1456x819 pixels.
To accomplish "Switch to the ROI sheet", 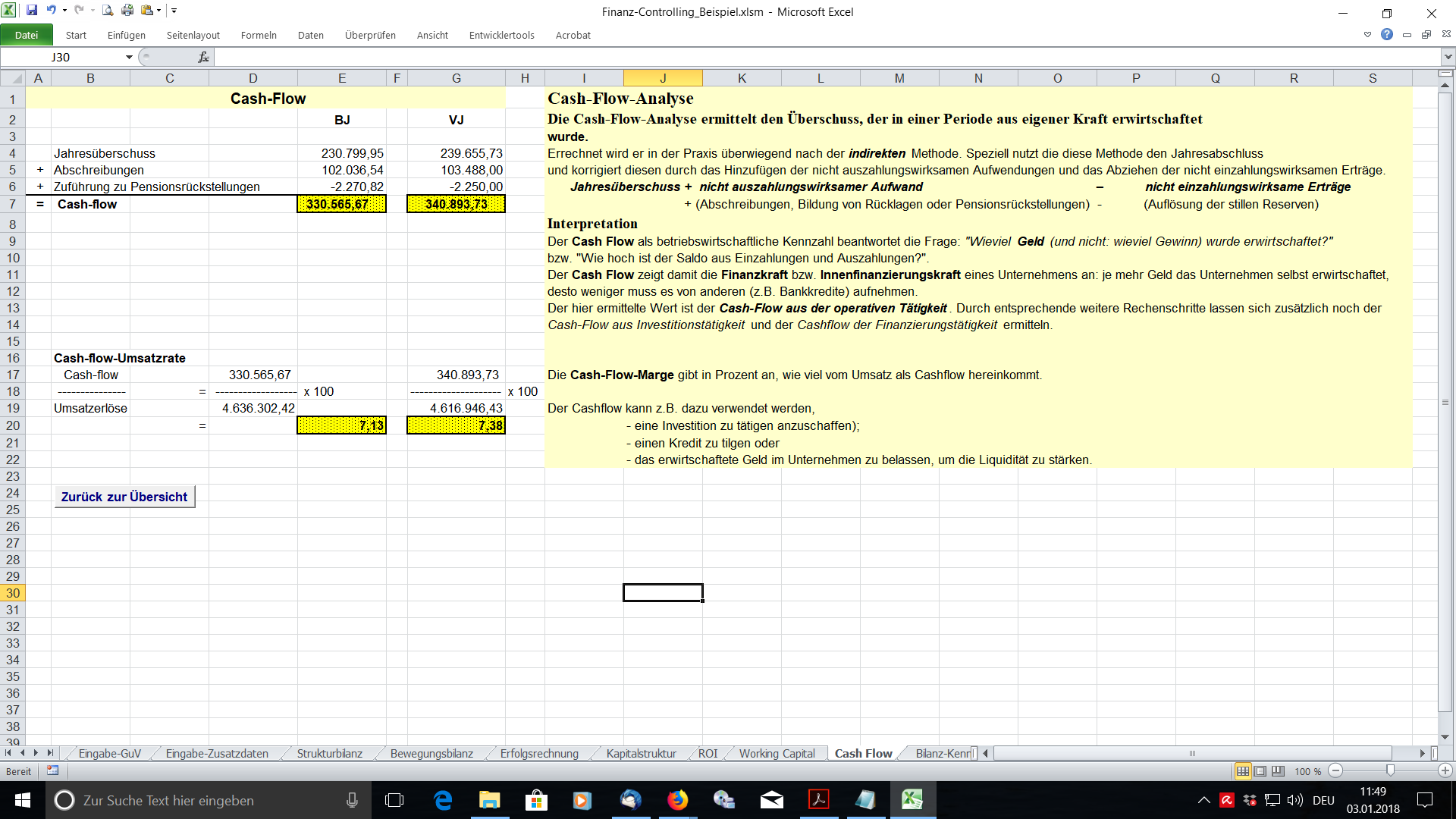I will (708, 754).
